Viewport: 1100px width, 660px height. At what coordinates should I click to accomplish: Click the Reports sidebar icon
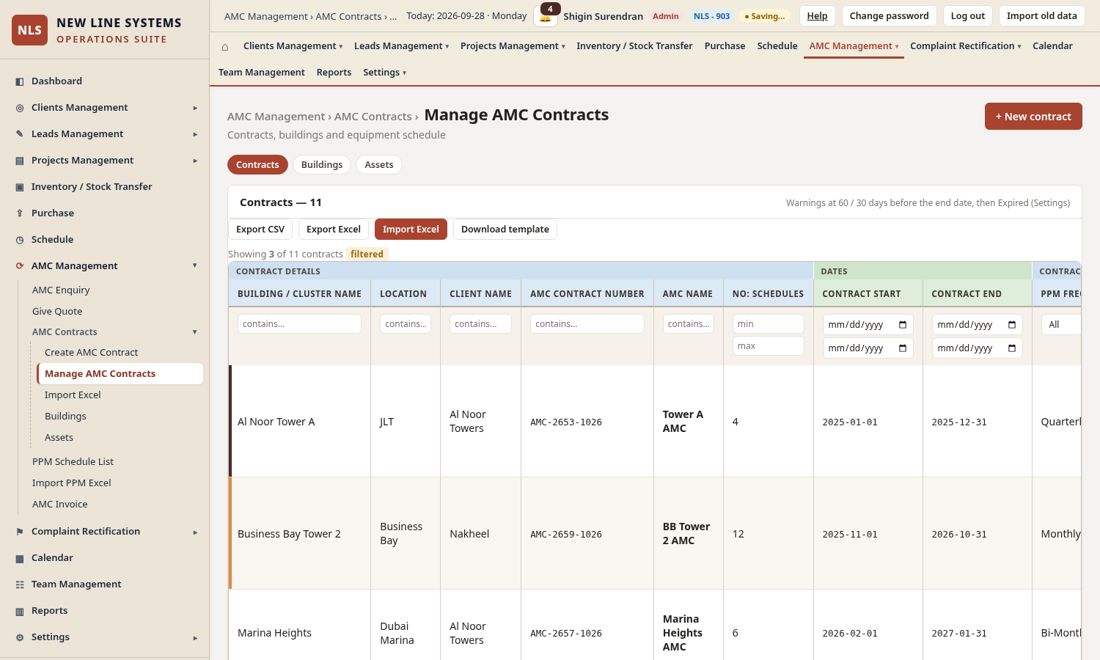tap(20, 611)
